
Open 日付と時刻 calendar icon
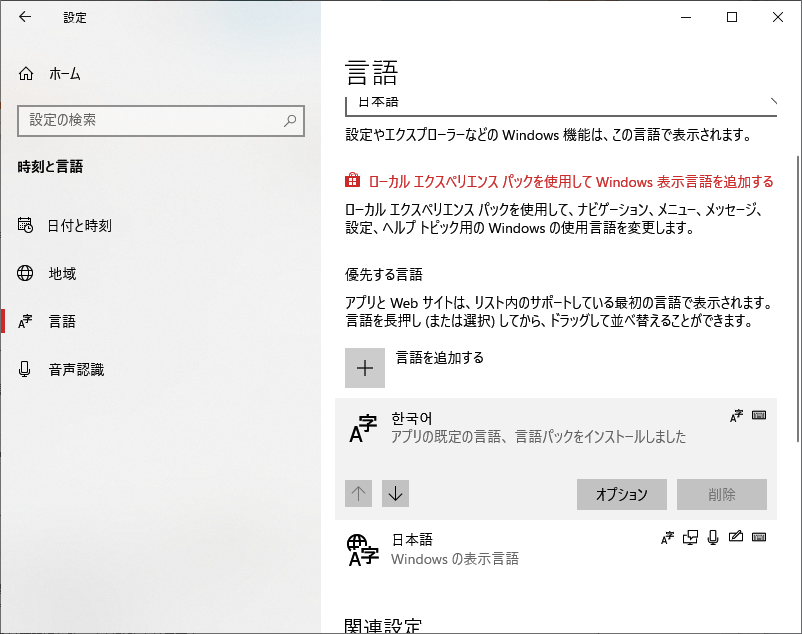click(25, 225)
